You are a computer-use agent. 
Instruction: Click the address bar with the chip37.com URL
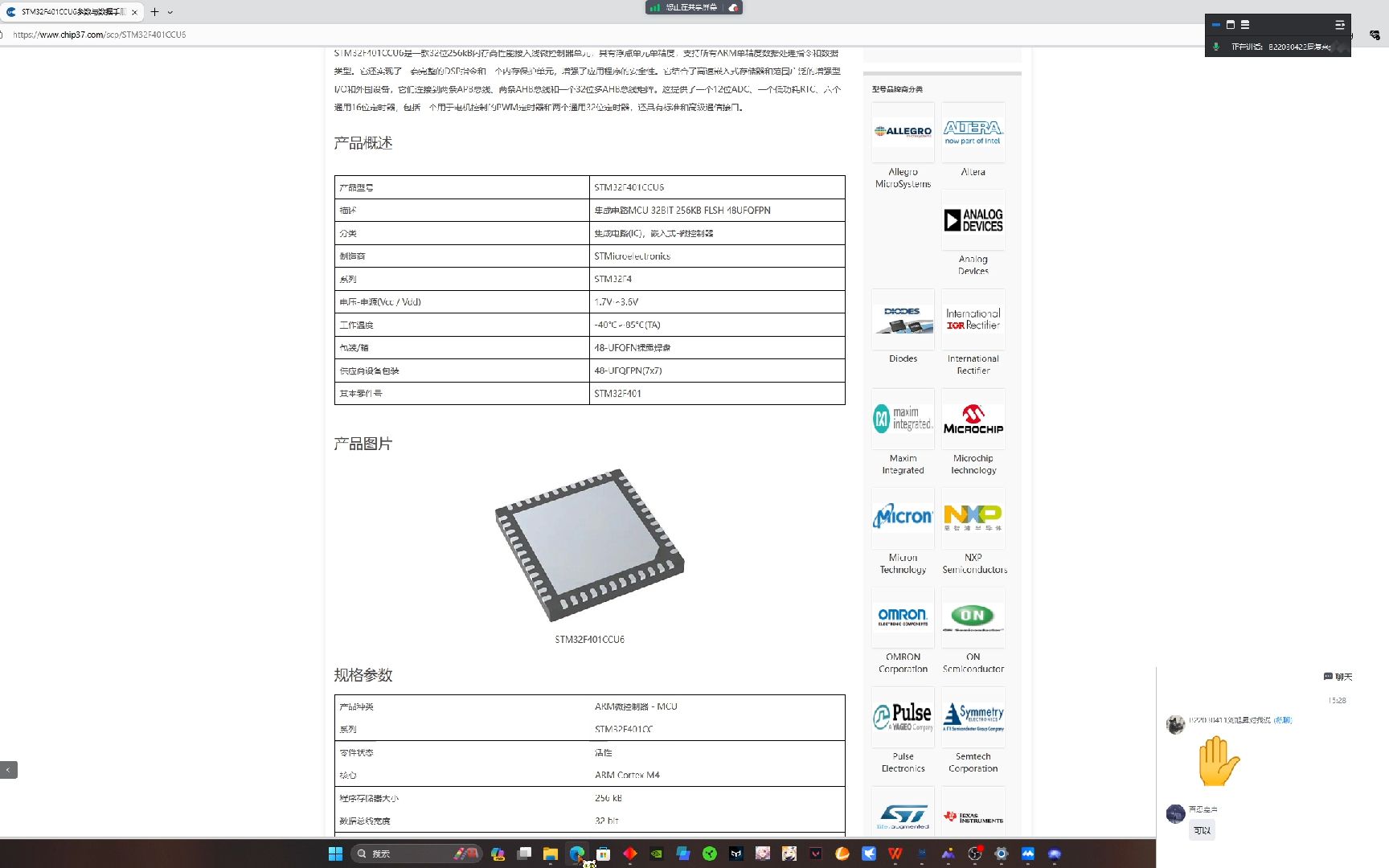(x=100, y=35)
